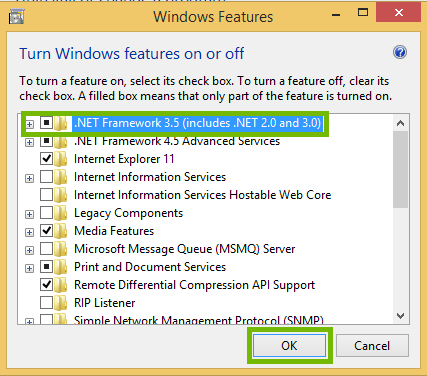Click the scrollbar down arrow
This screenshot has width=427, height=376.
(x=400, y=315)
